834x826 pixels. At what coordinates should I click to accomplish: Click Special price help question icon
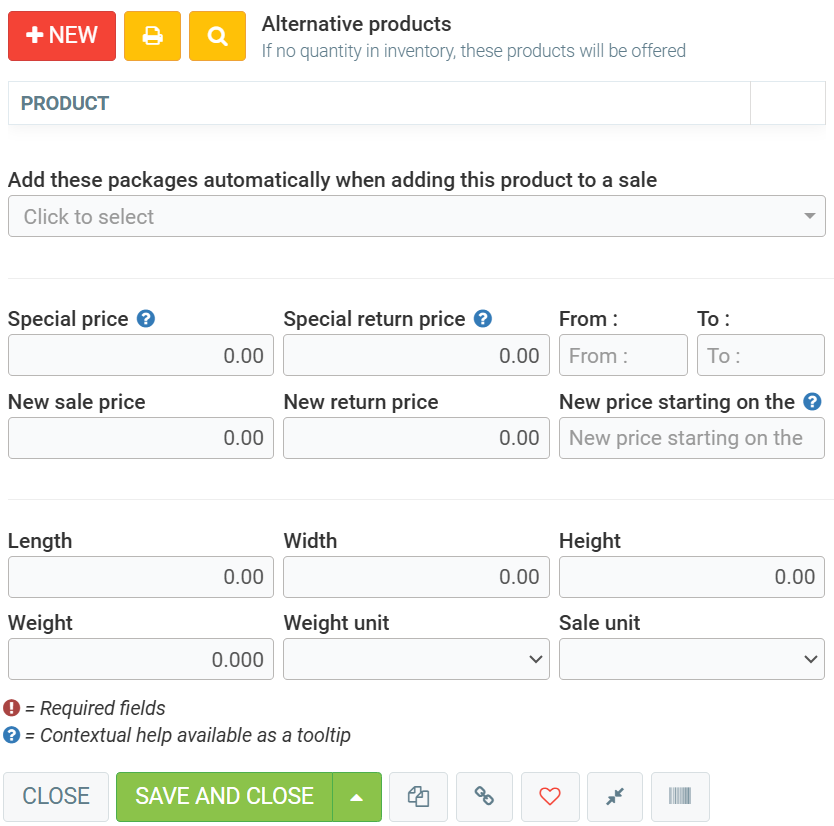[146, 319]
